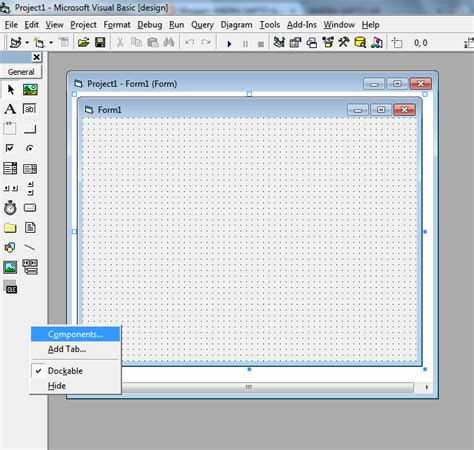The image size is (474, 450).
Task: Select the Label control tool
Action: coord(10,109)
